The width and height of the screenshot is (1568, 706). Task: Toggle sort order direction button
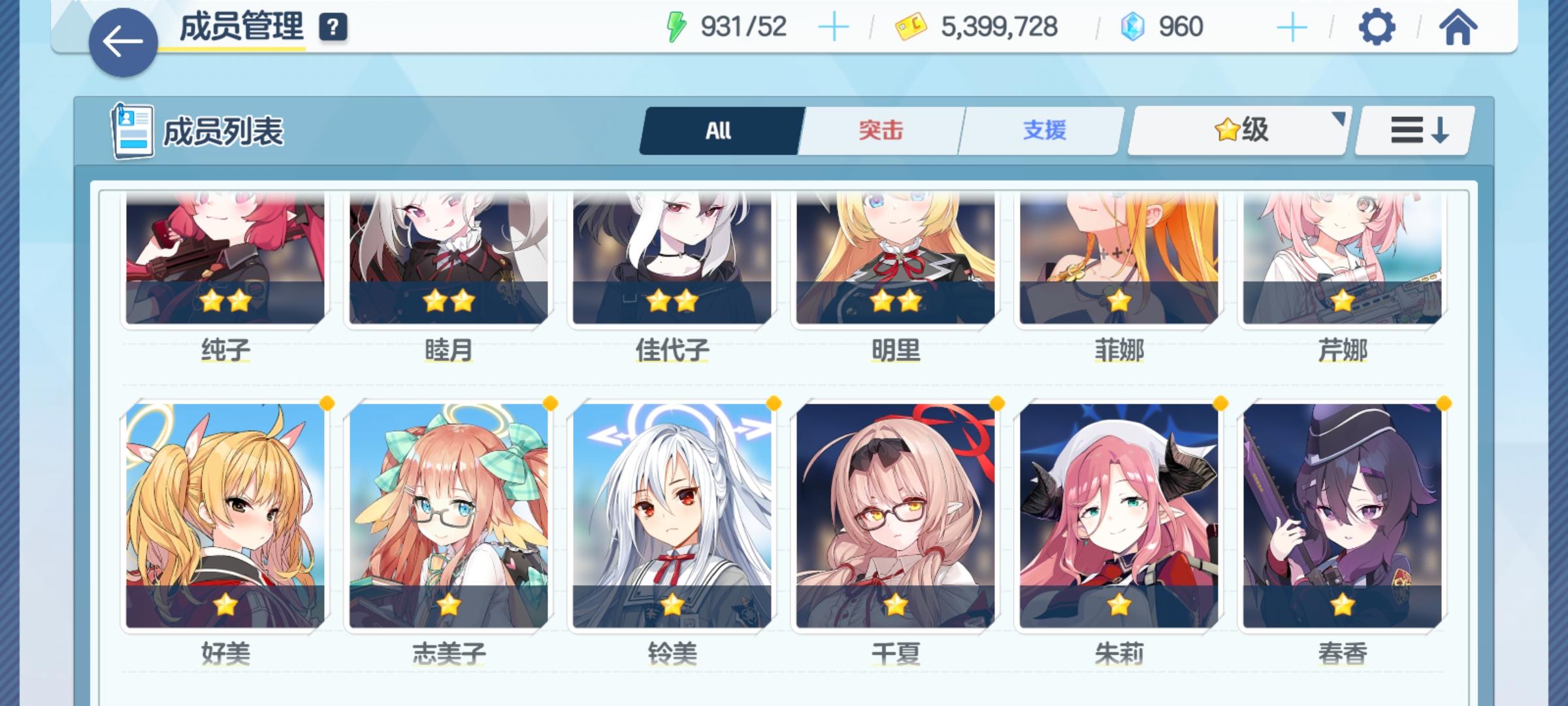click(1414, 130)
